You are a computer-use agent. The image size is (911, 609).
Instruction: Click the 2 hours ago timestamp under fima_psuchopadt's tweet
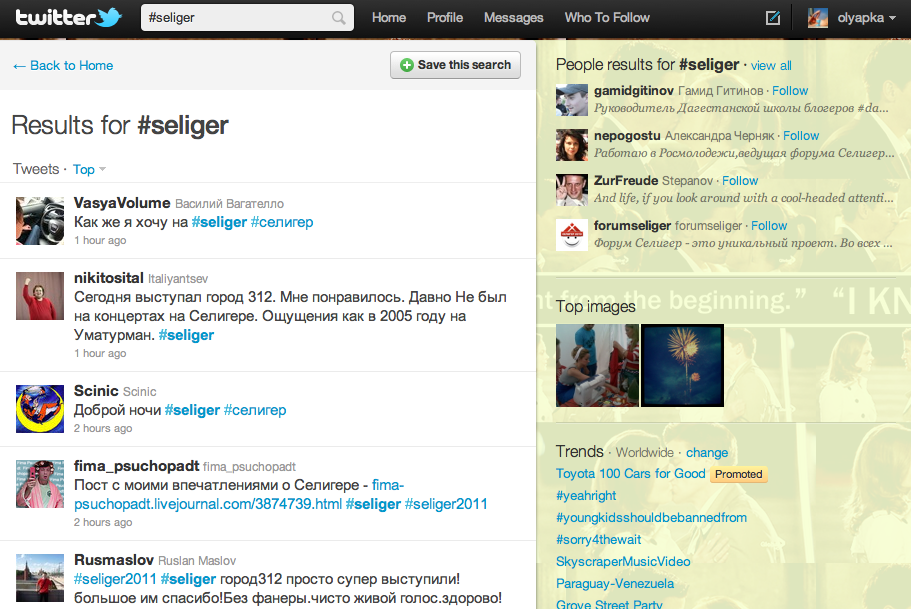[103, 522]
